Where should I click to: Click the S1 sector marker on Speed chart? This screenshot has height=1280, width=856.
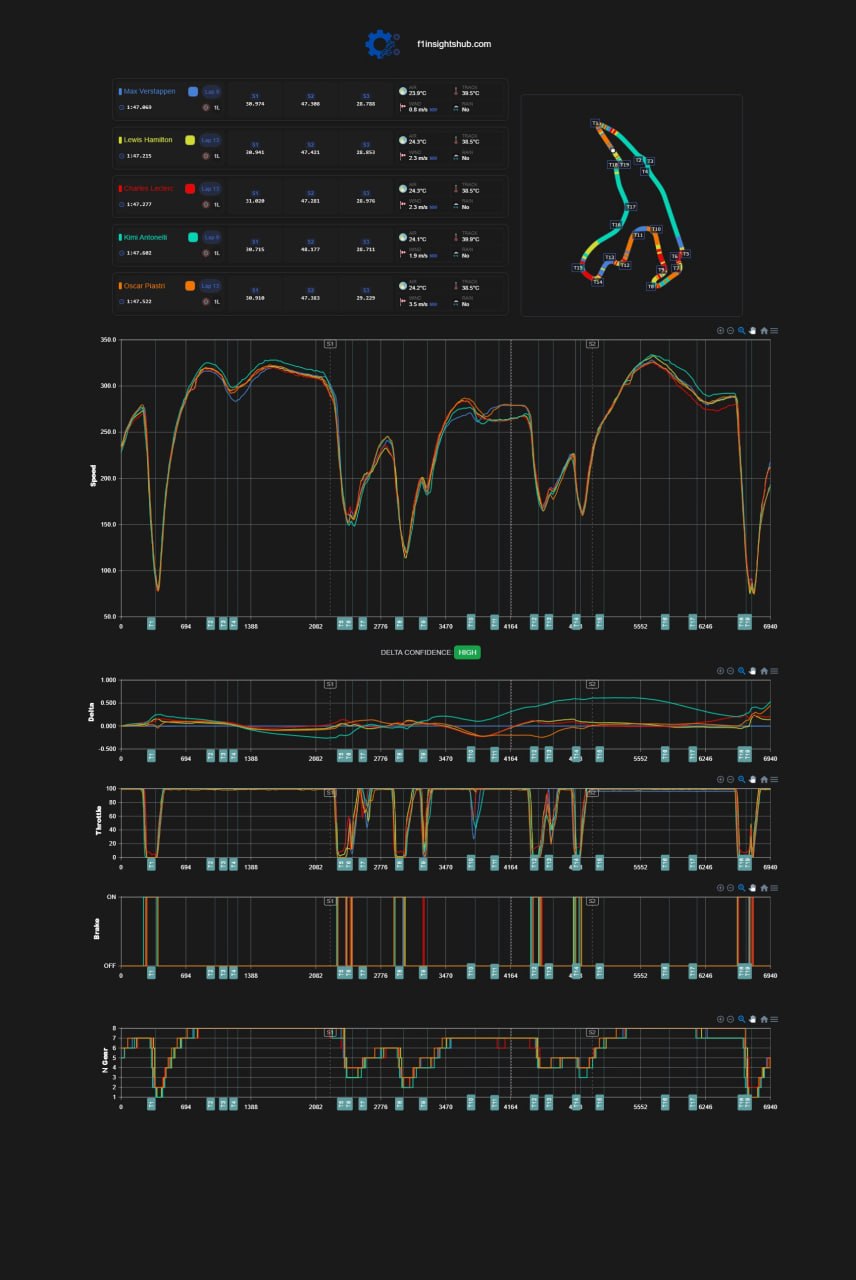point(330,344)
